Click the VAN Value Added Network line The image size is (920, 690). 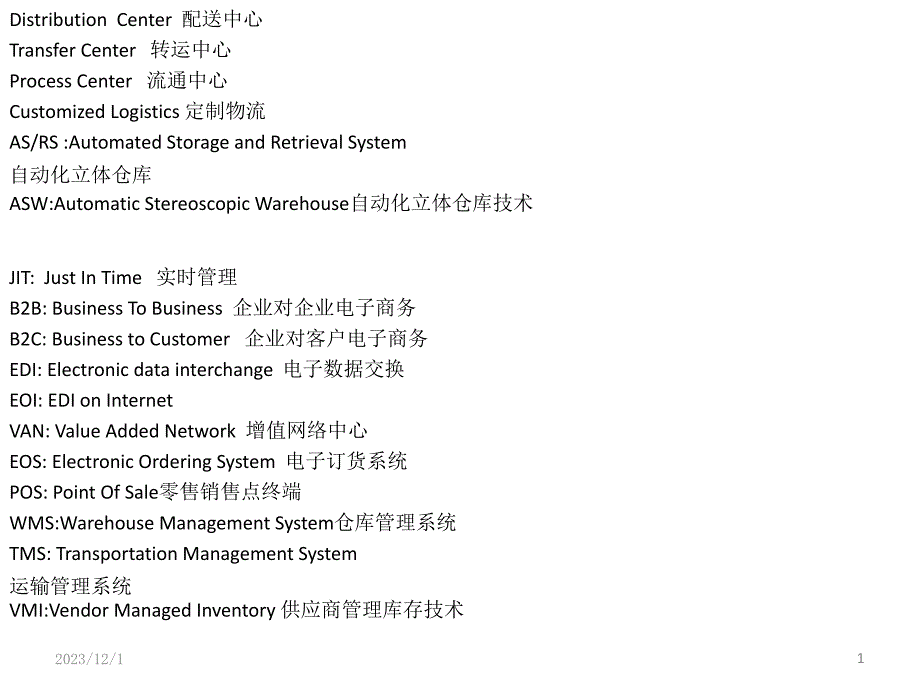click(188, 431)
